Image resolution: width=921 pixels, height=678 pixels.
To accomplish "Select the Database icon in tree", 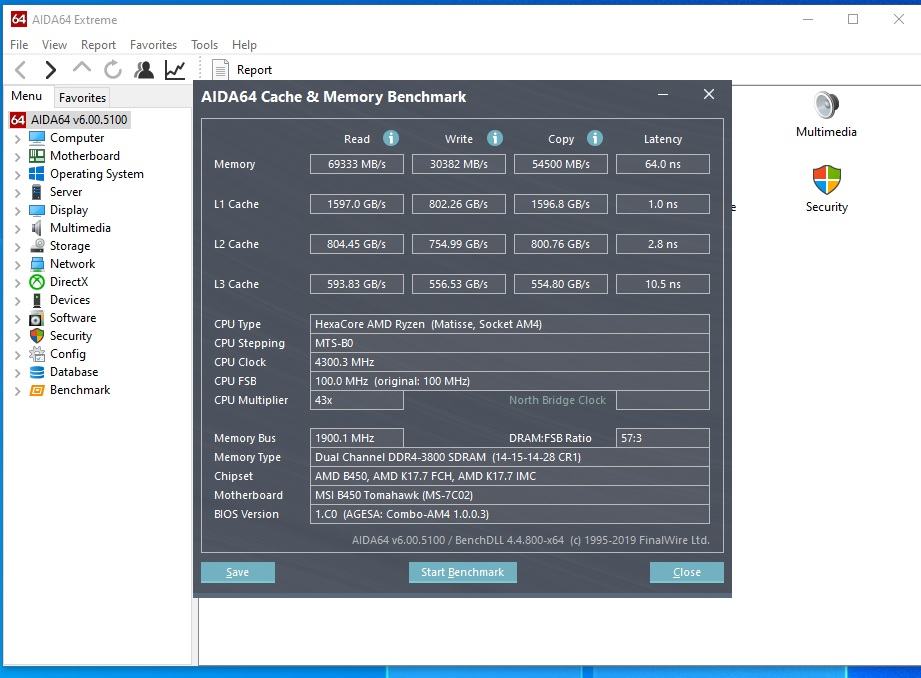I will (x=37, y=372).
